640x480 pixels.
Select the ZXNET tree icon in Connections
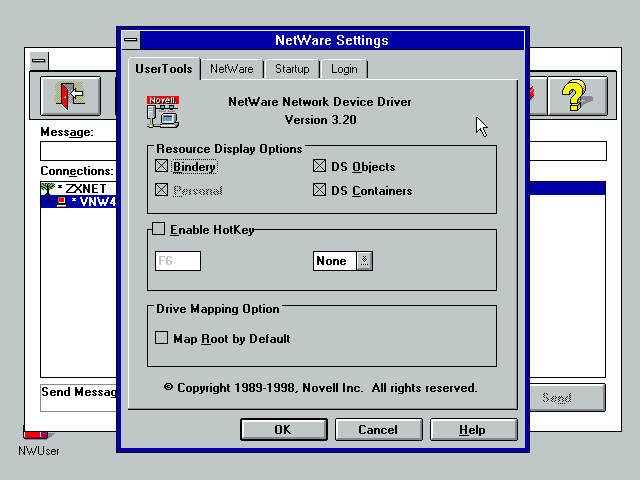tap(48, 189)
